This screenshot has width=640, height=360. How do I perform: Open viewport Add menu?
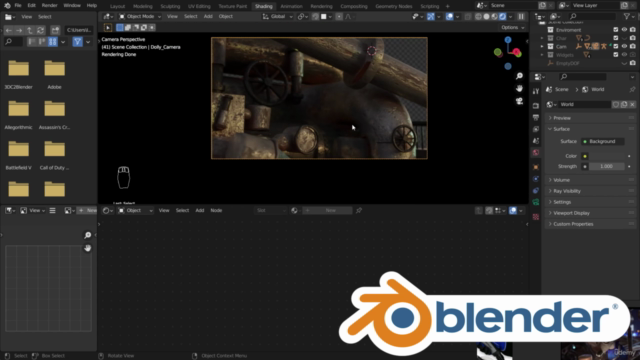[208, 17]
